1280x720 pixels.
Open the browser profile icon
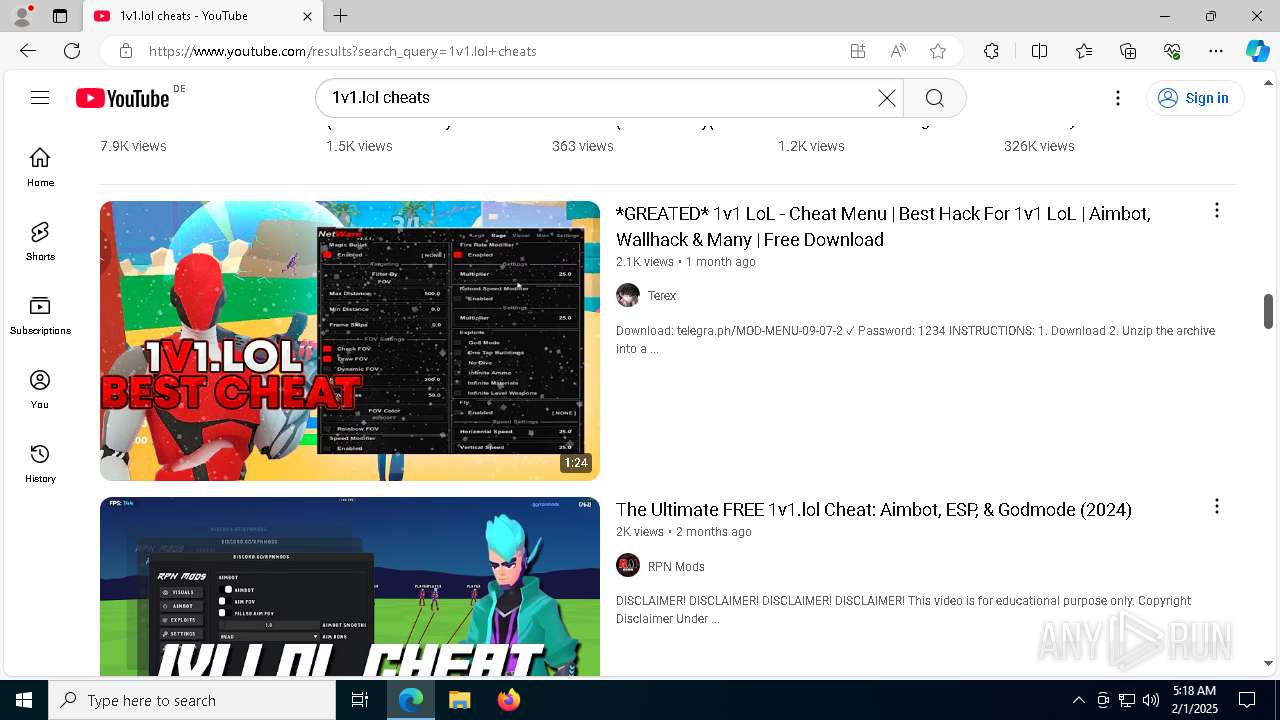(x=22, y=16)
